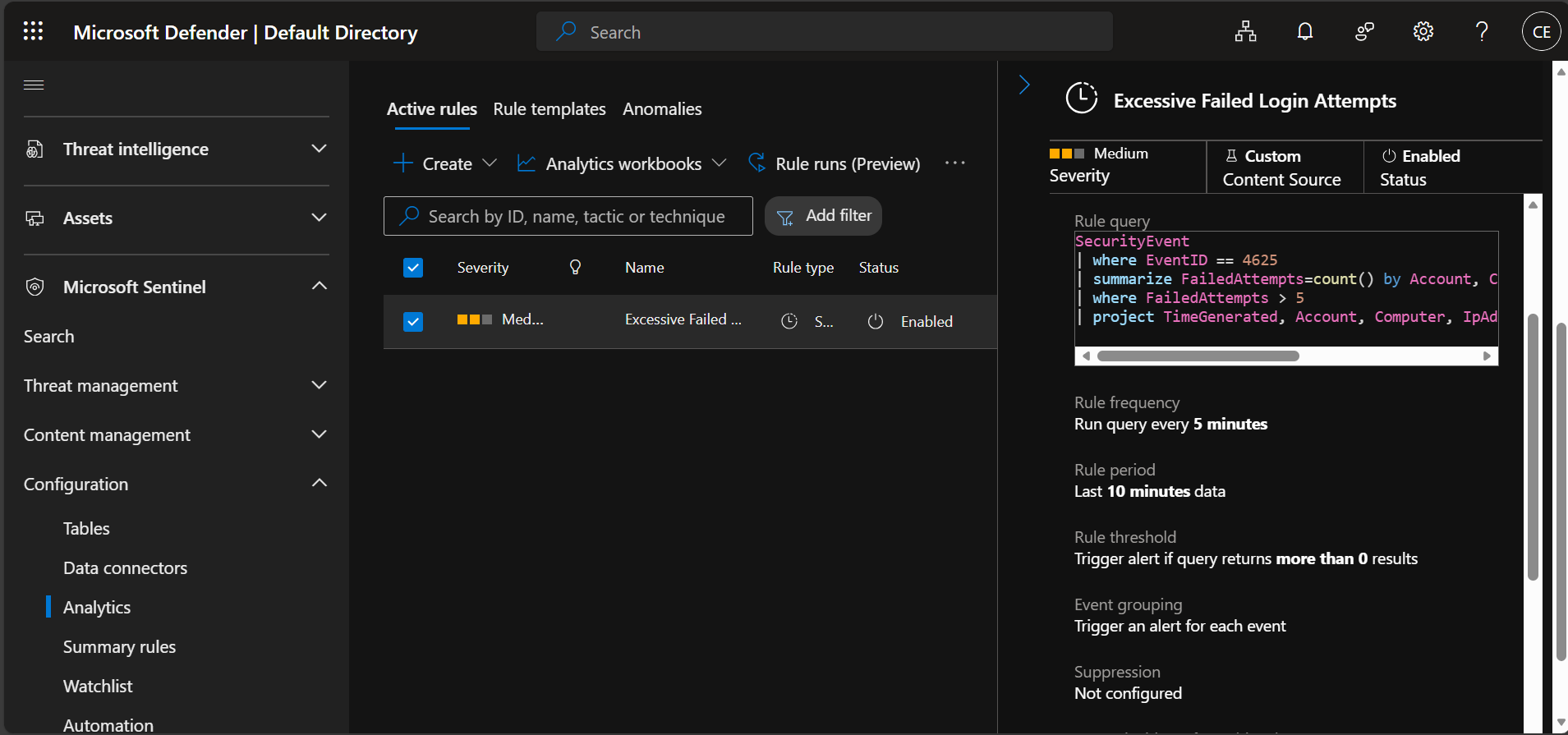Open Rule runs (Preview)
The height and width of the screenshot is (735, 1568).
pyautogui.click(x=835, y=163)
